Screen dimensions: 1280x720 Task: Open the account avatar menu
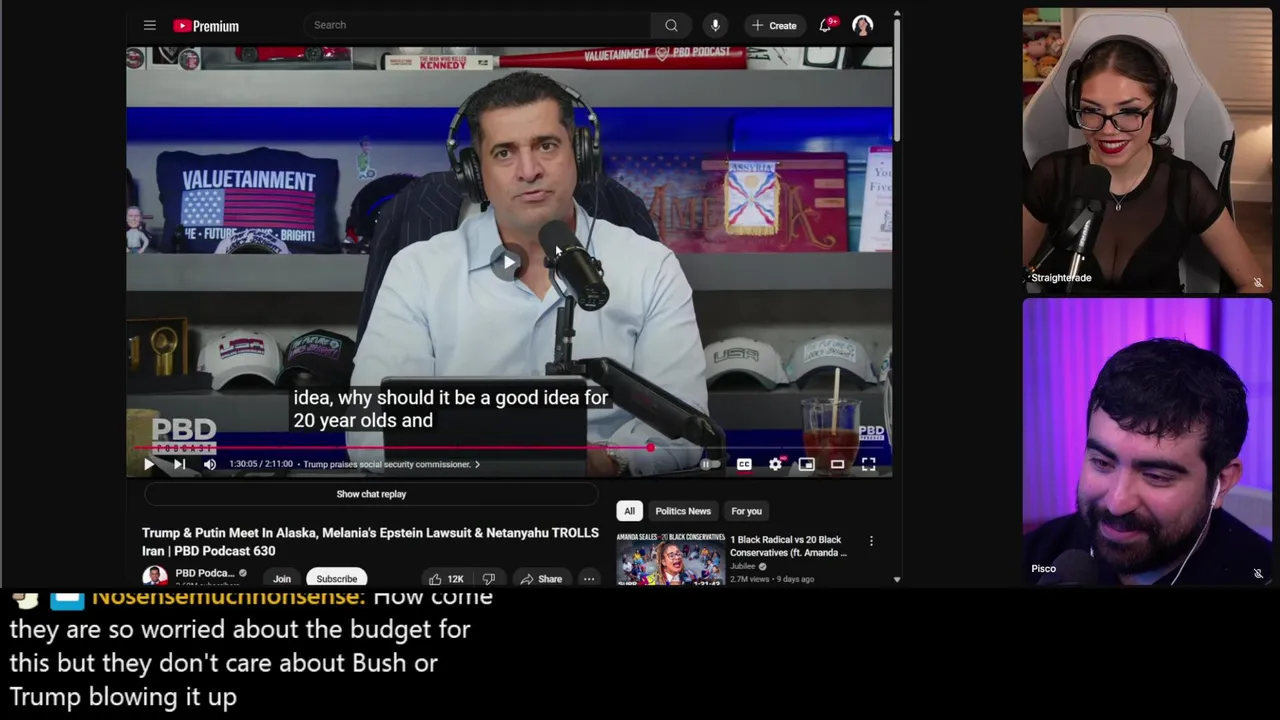[x=862, y=25]
